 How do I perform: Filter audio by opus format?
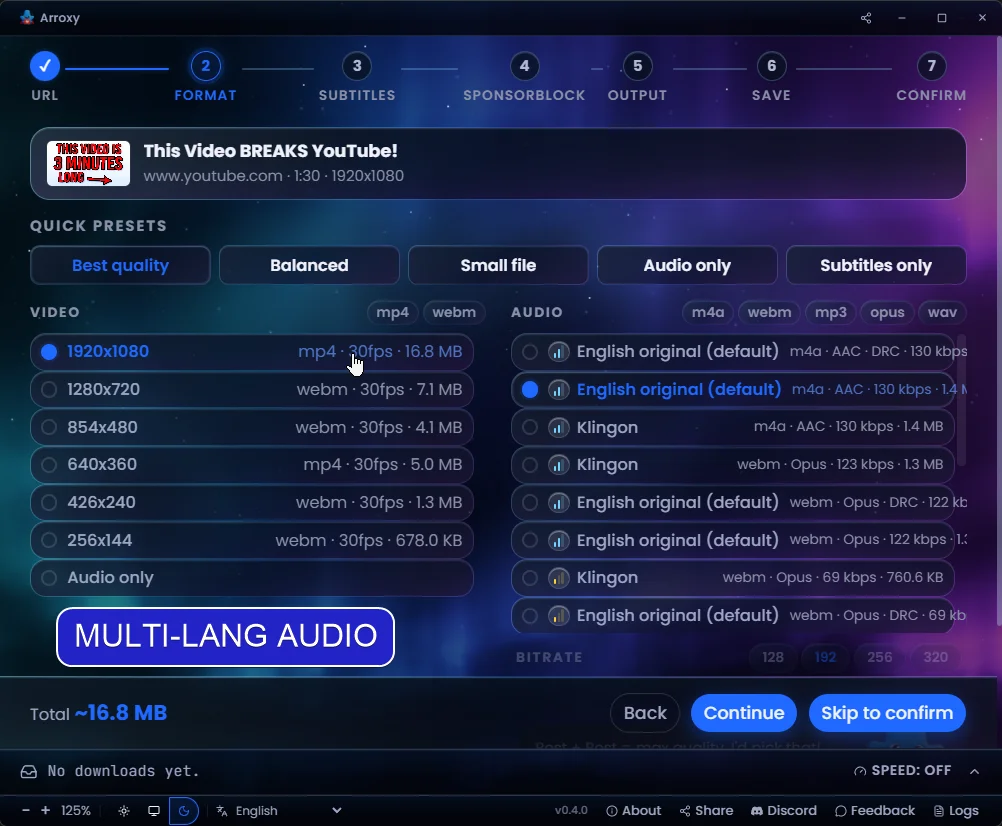887,312
